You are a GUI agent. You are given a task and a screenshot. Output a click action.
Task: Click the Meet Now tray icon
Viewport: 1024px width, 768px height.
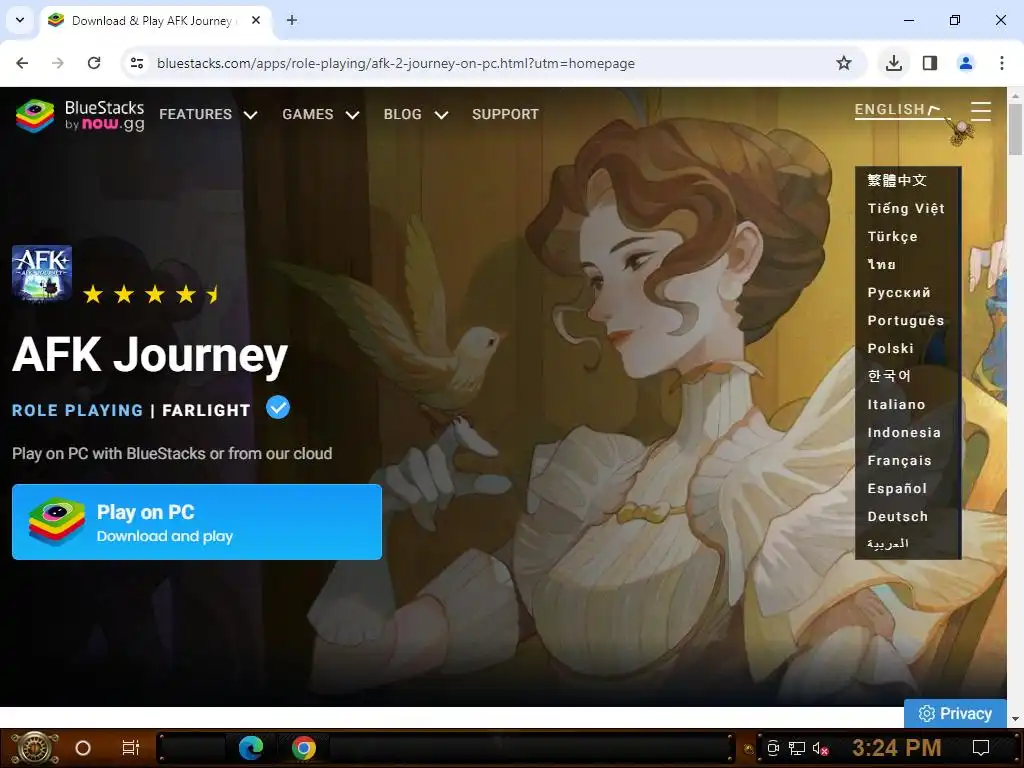tap(773, 748)
